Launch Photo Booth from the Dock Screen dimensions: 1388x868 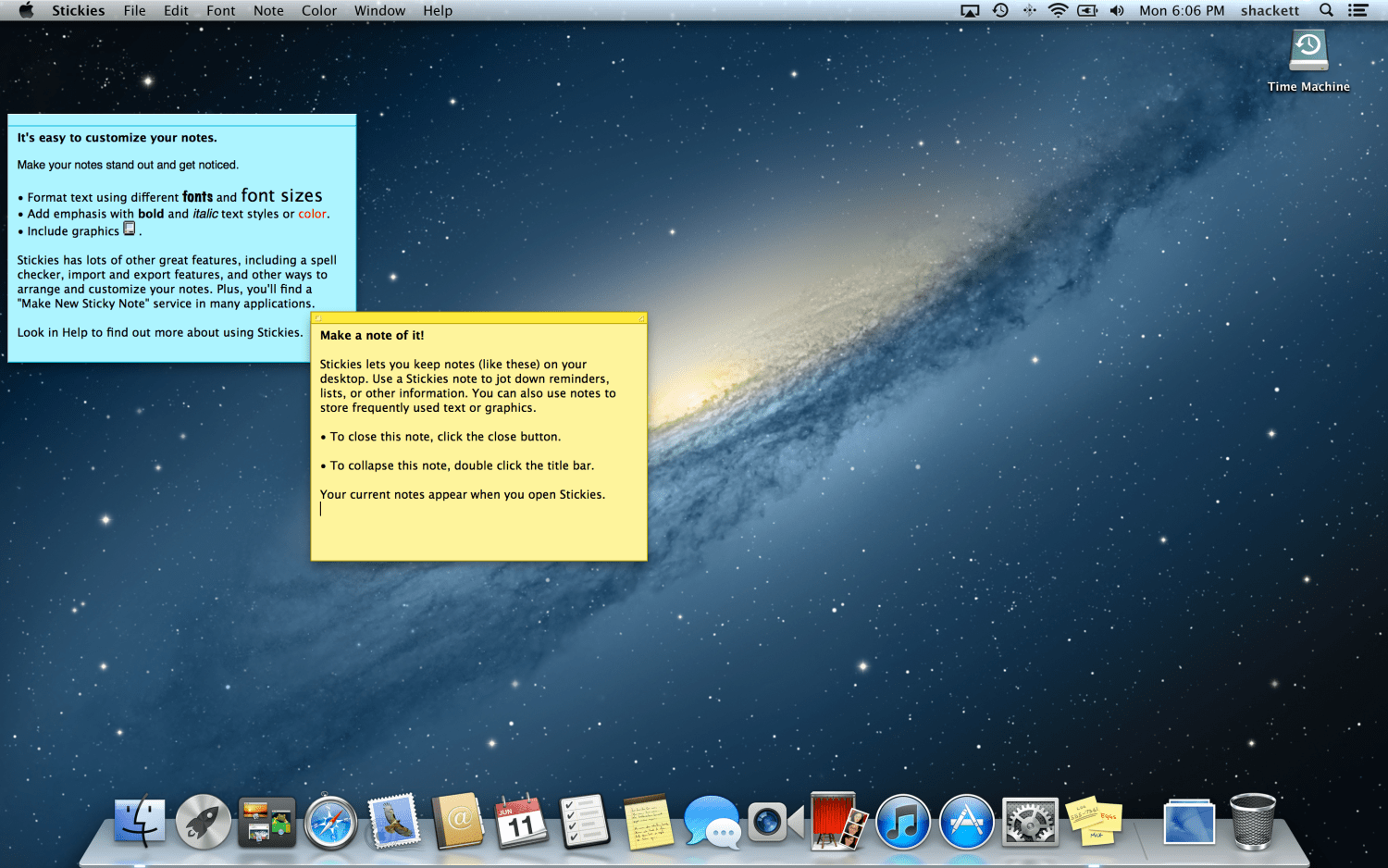838,821
